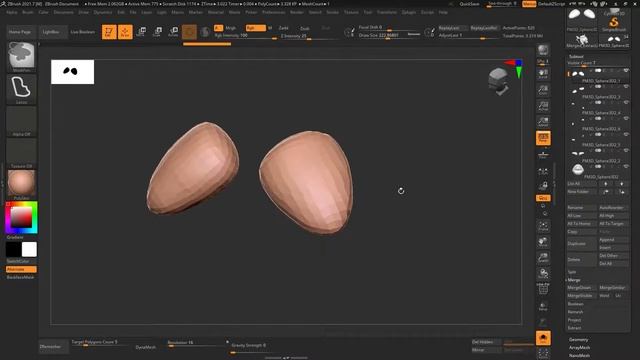Toggle the BackfaceMask option
The height and width of the screenshot is (360, 640).
21,277
